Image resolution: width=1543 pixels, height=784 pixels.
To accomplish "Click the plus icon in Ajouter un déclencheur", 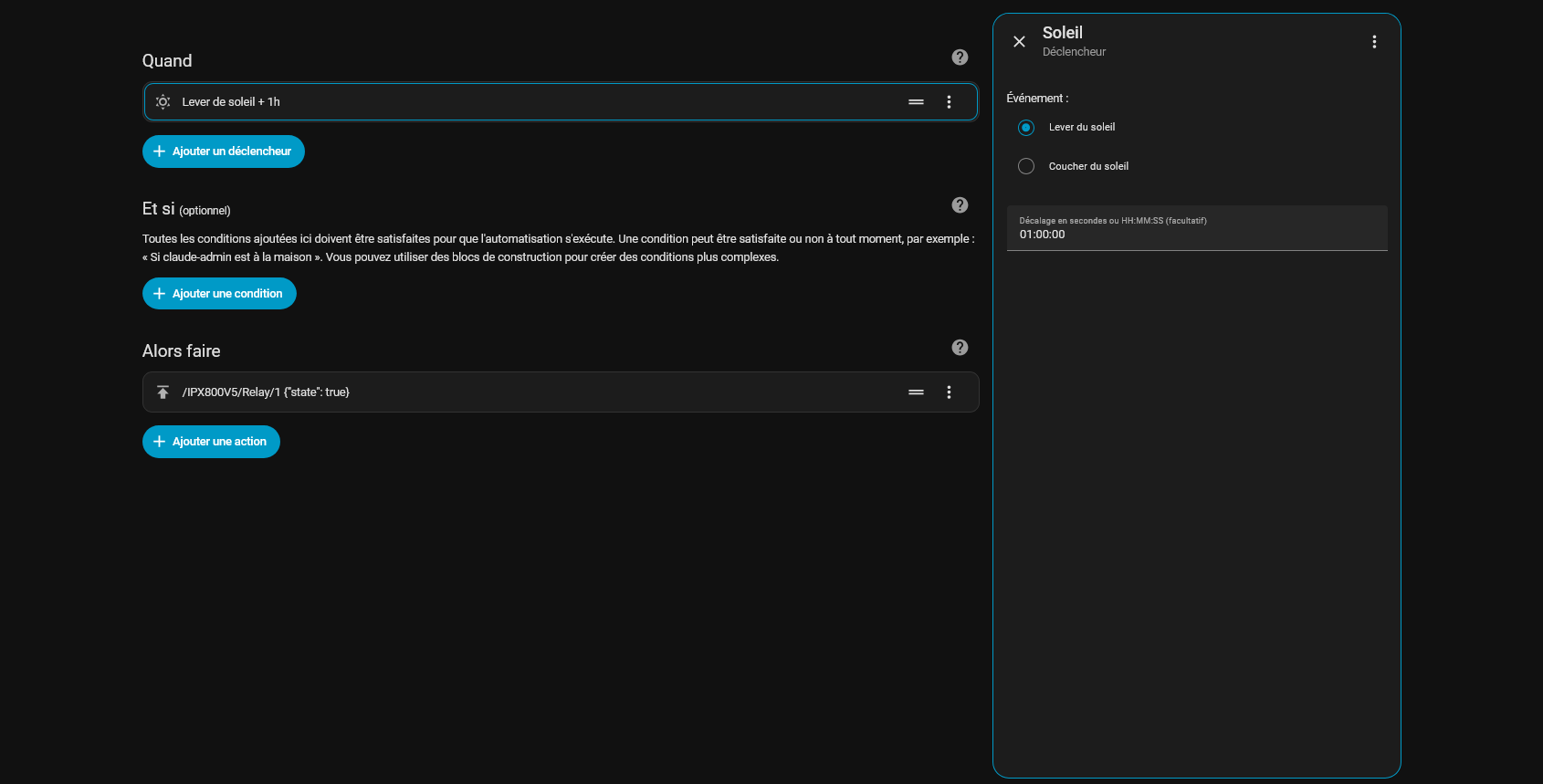I will (x=159, y=152).
